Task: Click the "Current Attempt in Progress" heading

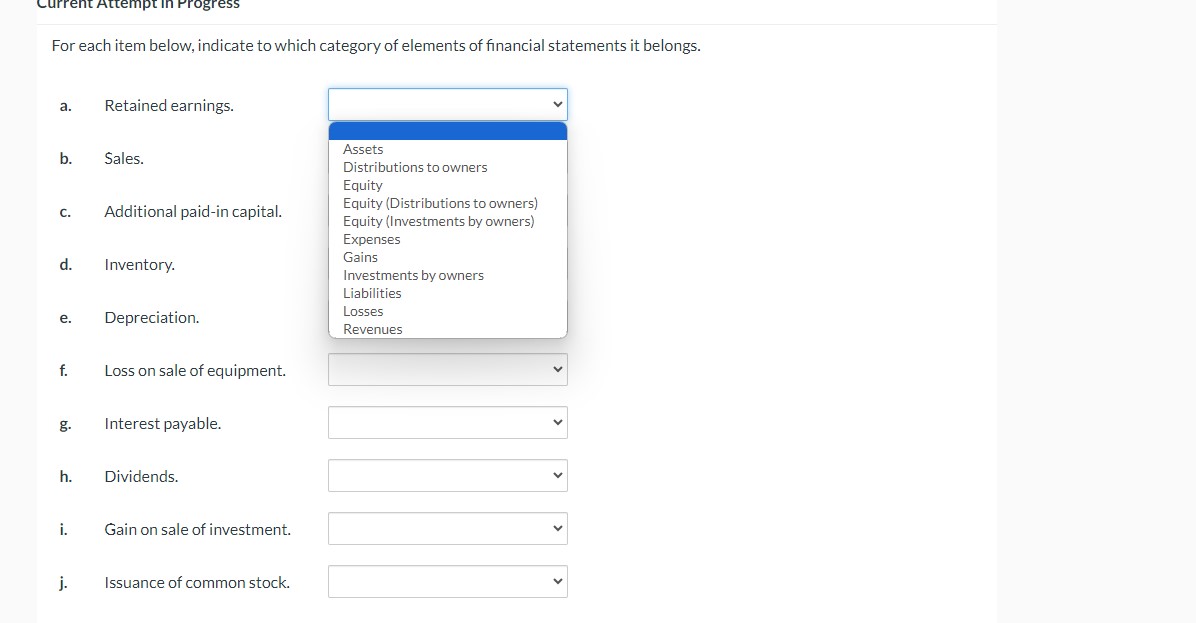Action: [x=136, y=5]
